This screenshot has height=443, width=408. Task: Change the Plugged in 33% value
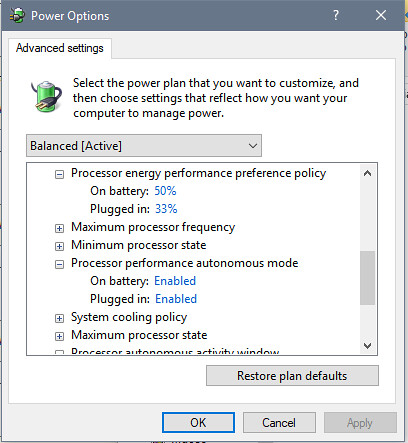[166, 209]
